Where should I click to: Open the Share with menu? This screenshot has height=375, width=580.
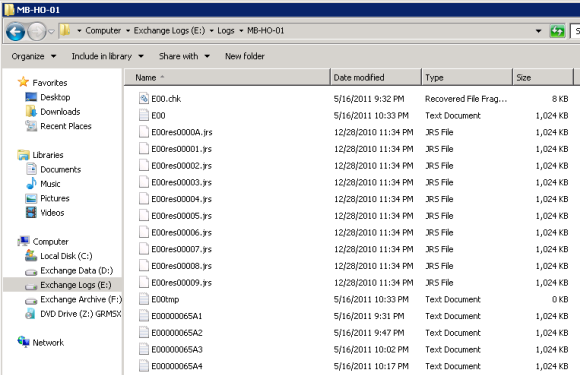(x=184, y=56)
